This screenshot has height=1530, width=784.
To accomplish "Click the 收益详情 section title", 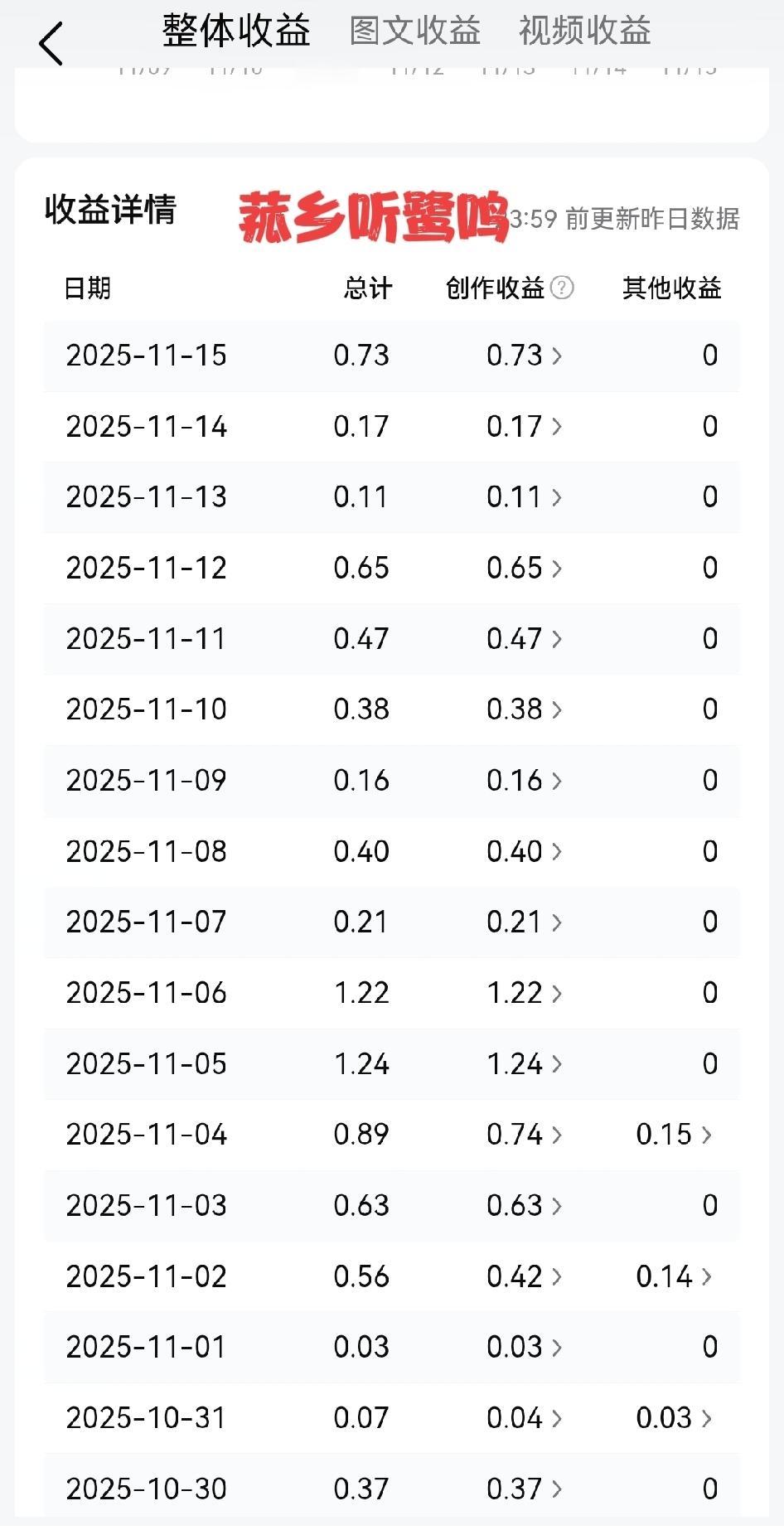I will tap(110, 210).
